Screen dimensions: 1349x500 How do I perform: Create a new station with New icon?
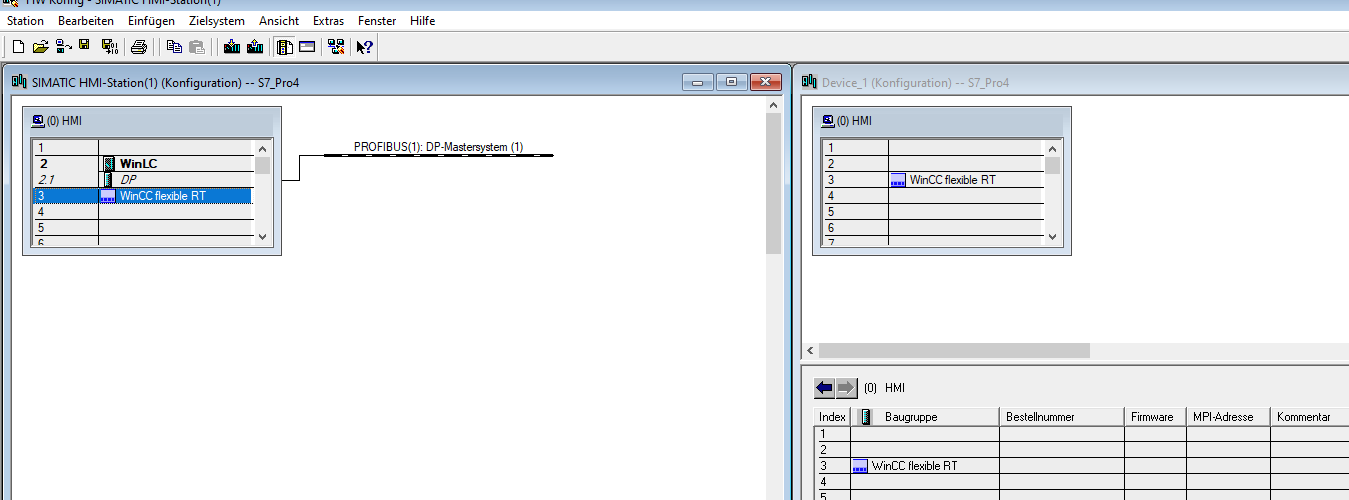pos(18,46)
